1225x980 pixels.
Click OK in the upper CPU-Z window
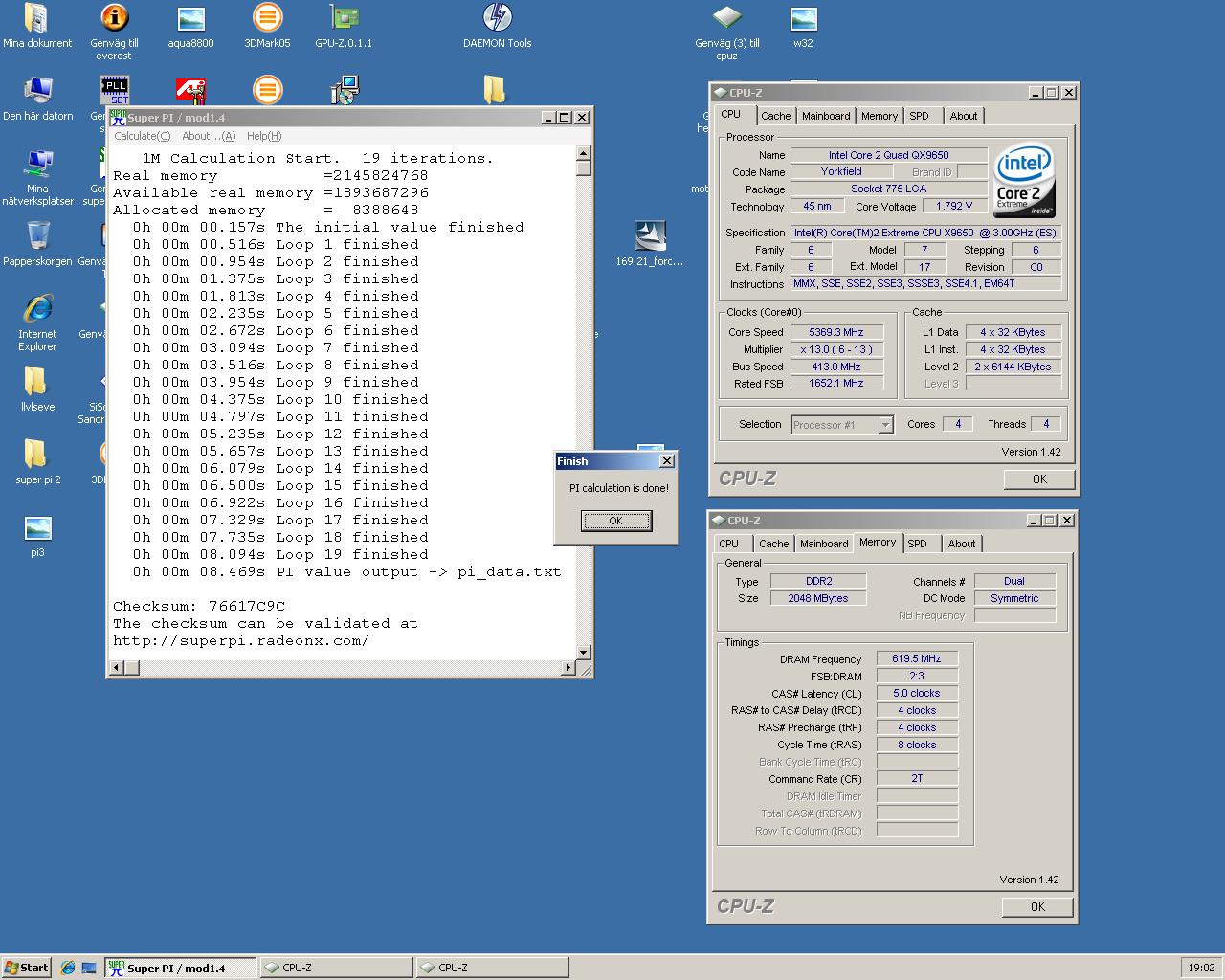tap(1039, 479)
